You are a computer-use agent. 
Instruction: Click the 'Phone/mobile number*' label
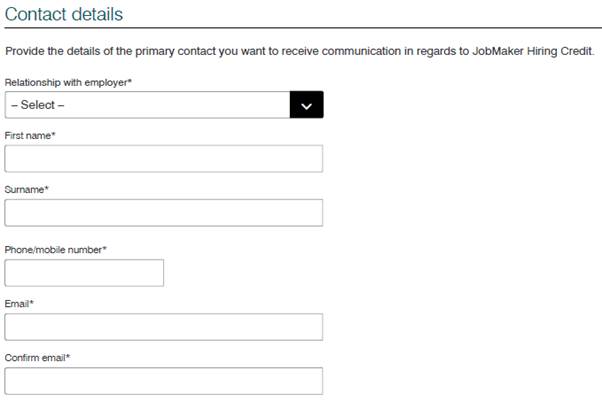tap(56, 249)
